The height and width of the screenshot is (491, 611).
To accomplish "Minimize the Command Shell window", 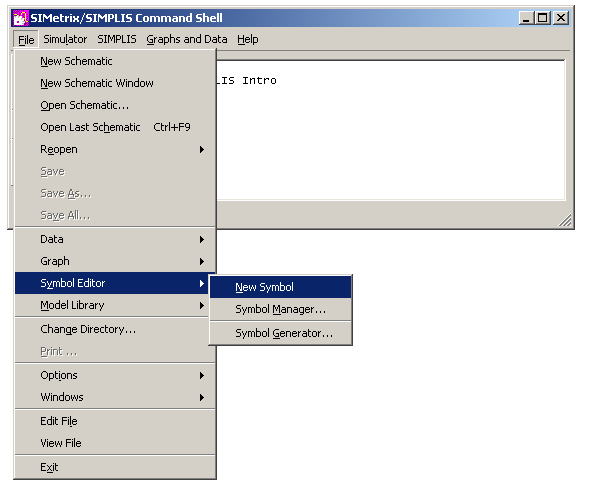I will pos(526,18).
